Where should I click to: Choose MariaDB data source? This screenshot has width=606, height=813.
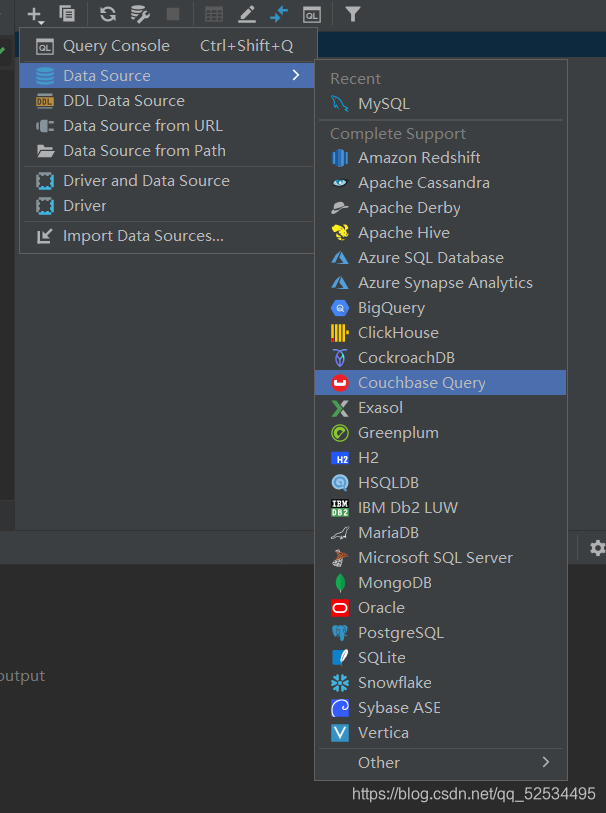(x=441, y=533)
